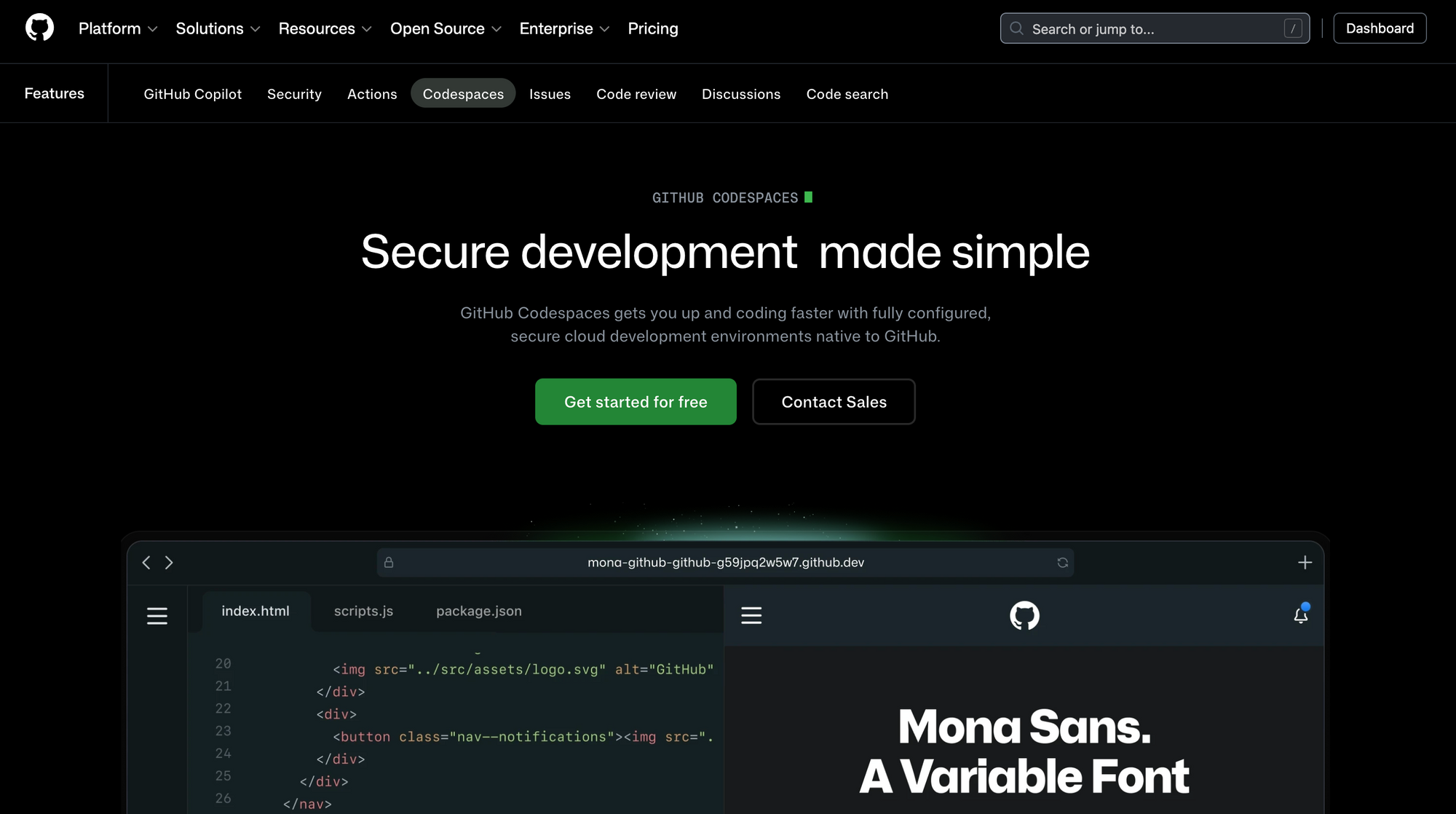Open the hamburger menu in the preview pane
1456x814 pixels.
pyautogui.click(x=751, y=615)
